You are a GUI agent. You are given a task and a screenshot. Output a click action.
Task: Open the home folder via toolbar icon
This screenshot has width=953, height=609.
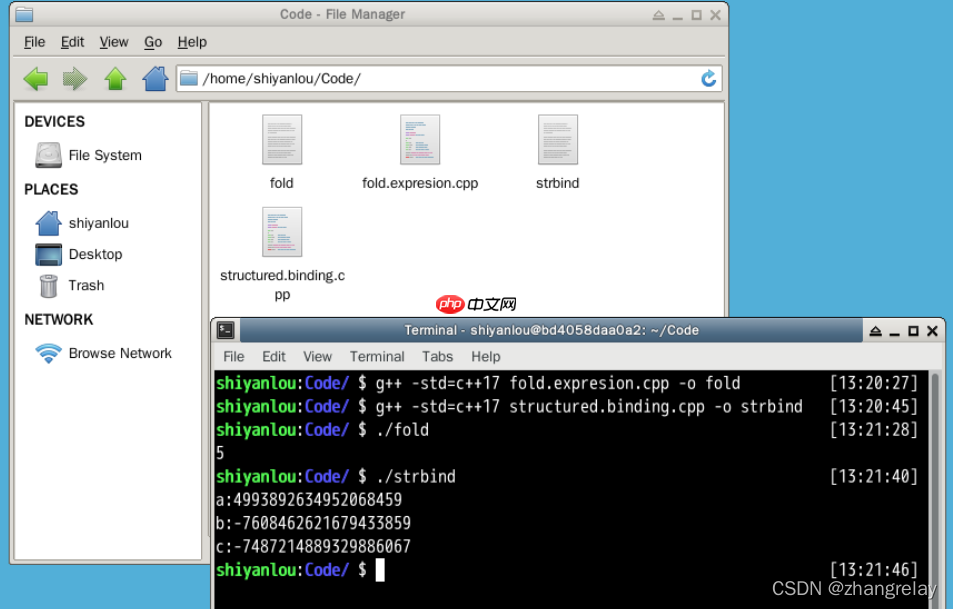154,78
